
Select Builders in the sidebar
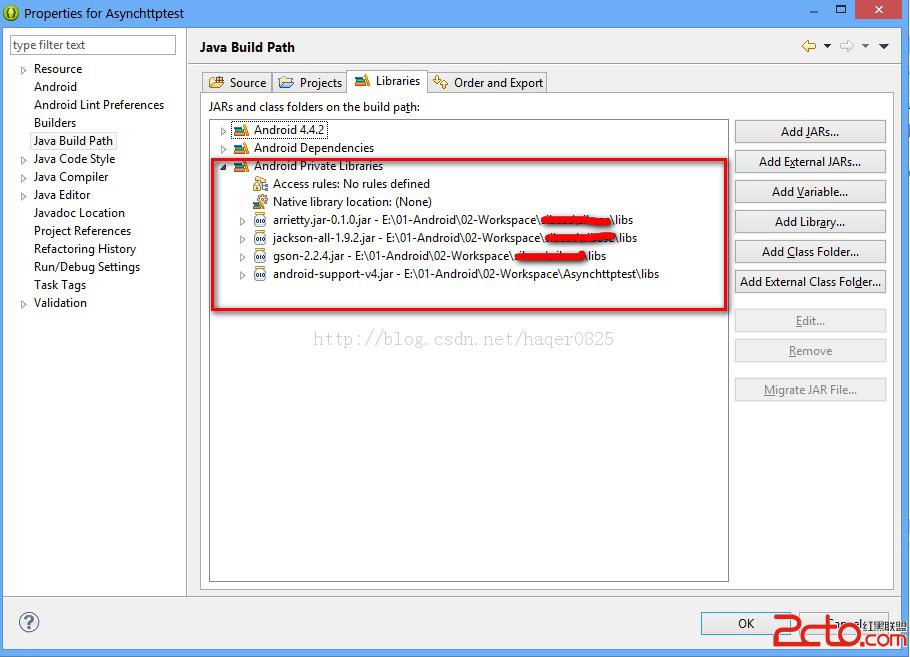click(55, 122)
